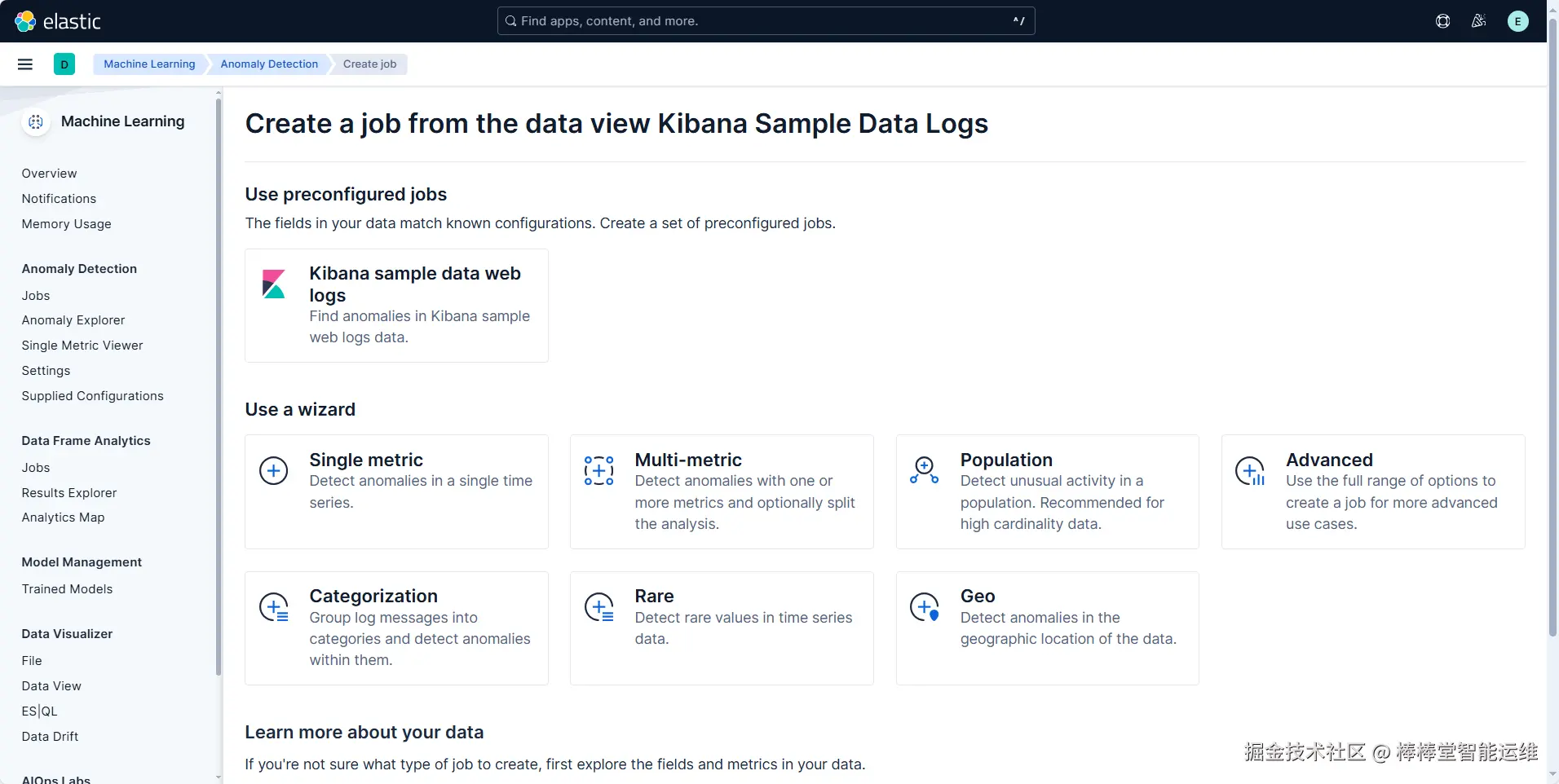Select the Rare job wizard card
The height and width of the screenshot is (784, 1559).
pos(722,628)
